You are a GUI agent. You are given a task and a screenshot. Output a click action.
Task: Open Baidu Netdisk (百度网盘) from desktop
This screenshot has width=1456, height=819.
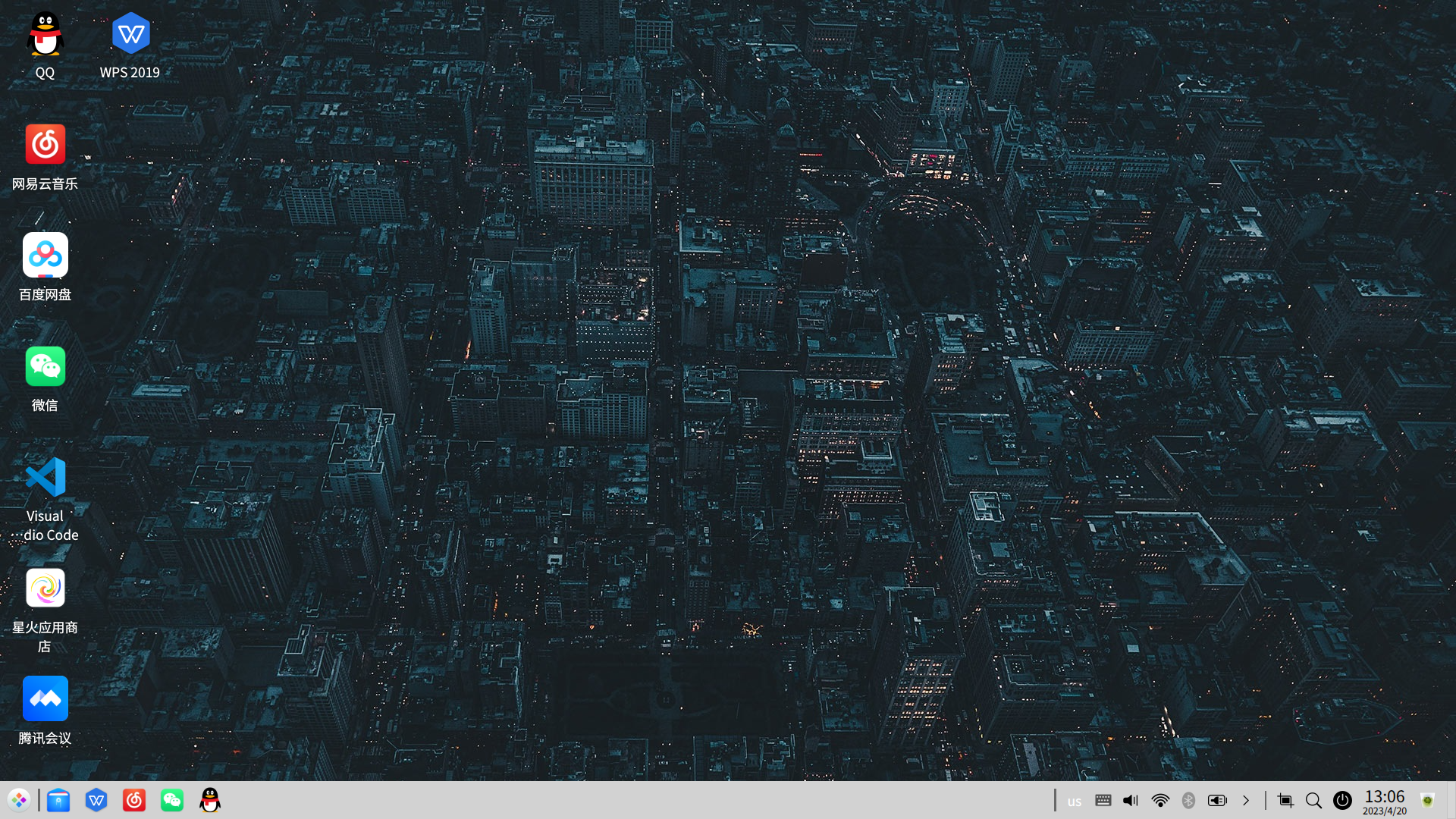(x=45, y=256)
